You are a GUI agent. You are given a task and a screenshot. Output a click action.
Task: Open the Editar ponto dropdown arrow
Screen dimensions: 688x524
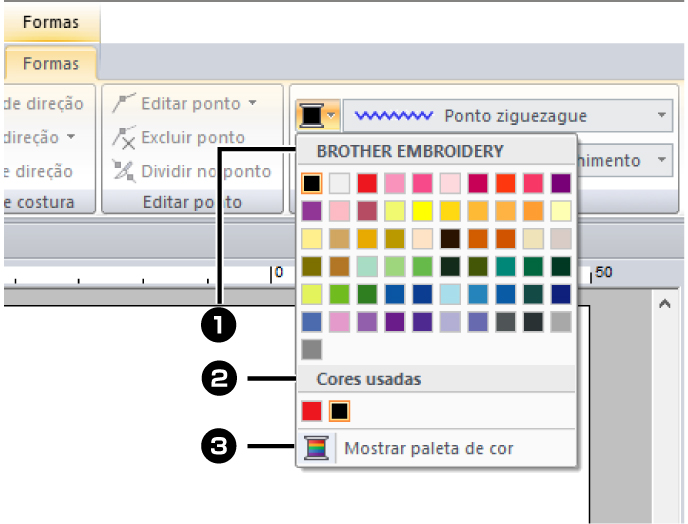[x=252, y=103]
